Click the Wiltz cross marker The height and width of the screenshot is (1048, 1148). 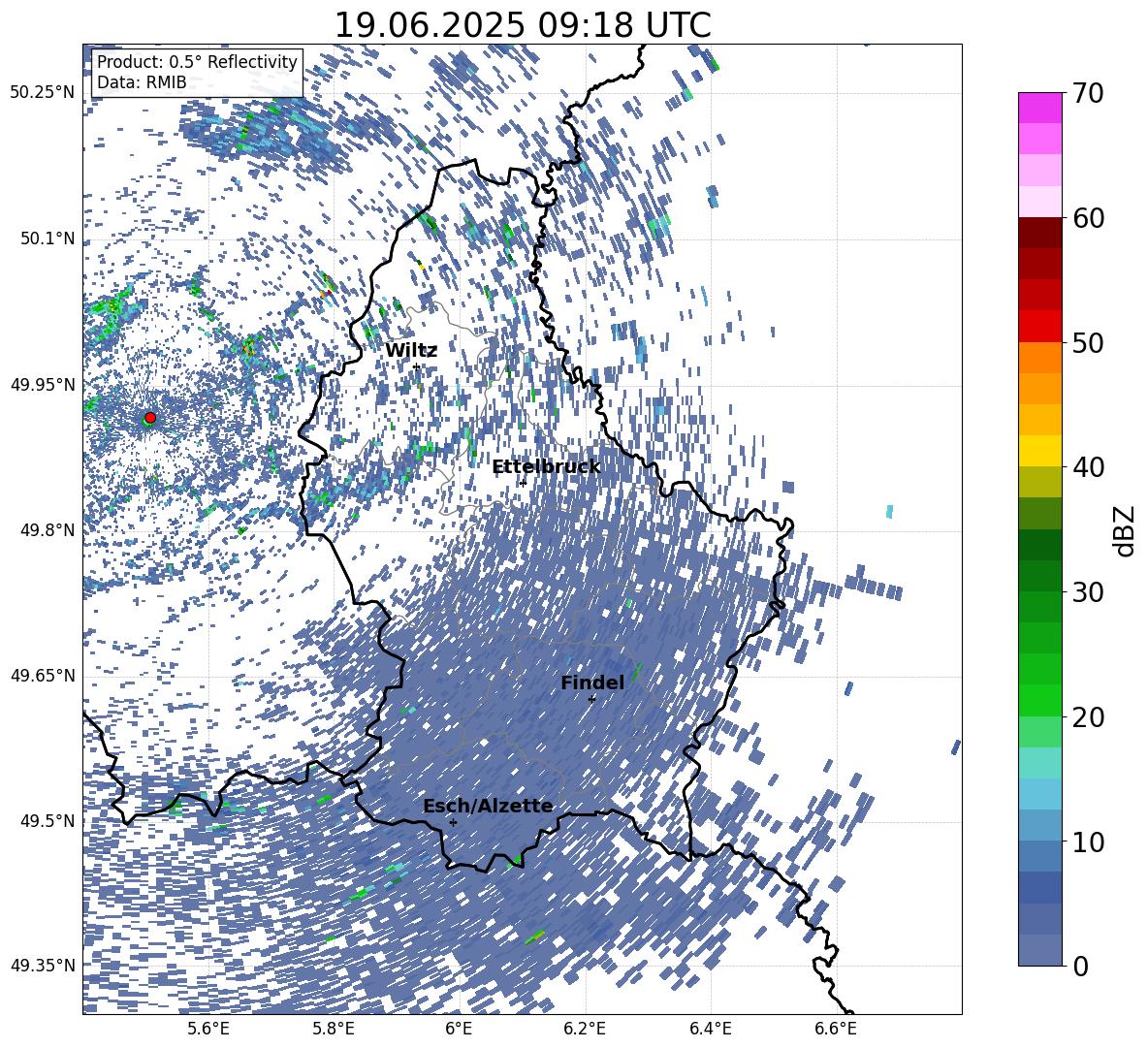click(416, 366)
